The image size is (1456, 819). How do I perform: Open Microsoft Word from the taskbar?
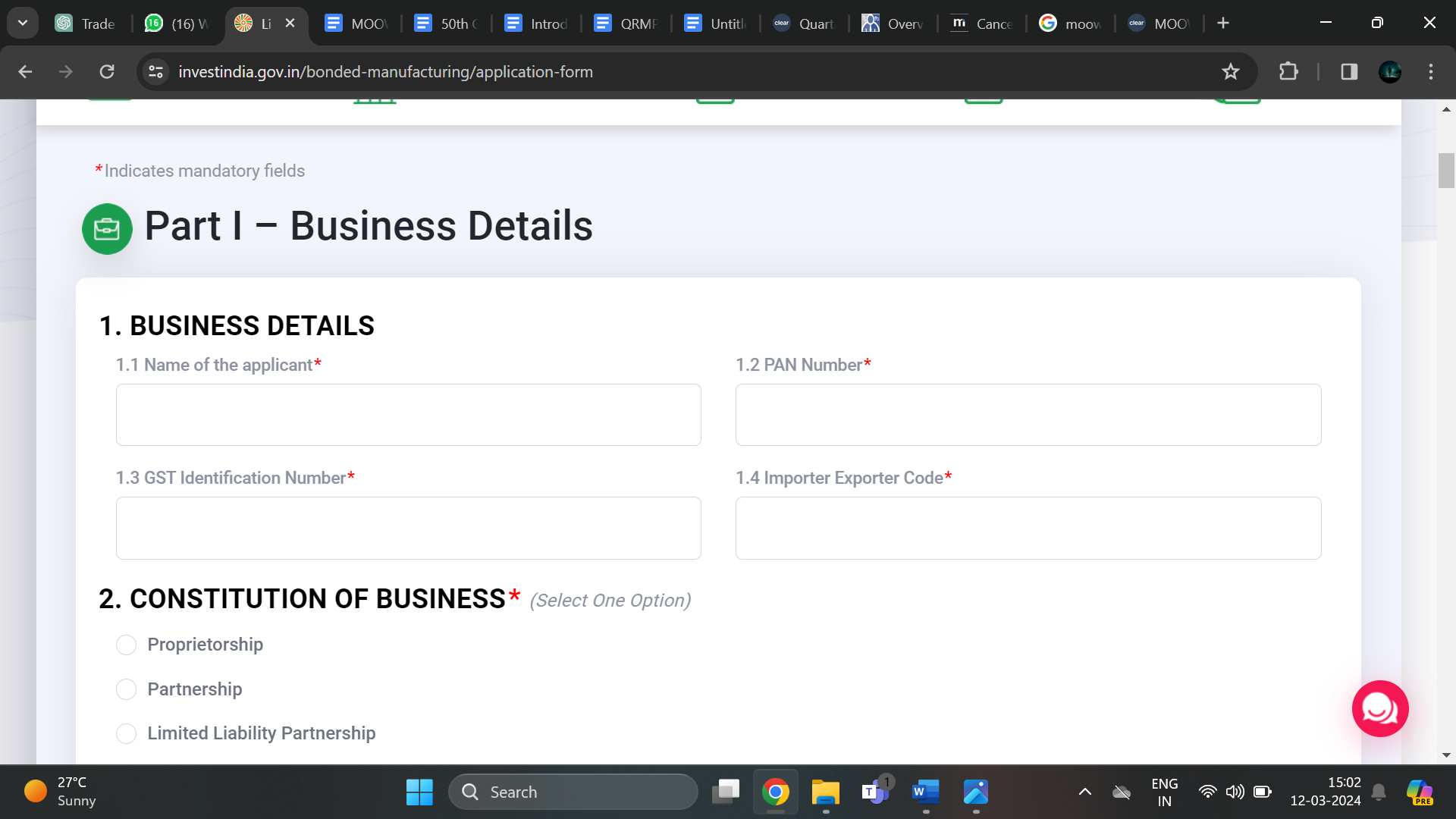(x=925, y=792)
